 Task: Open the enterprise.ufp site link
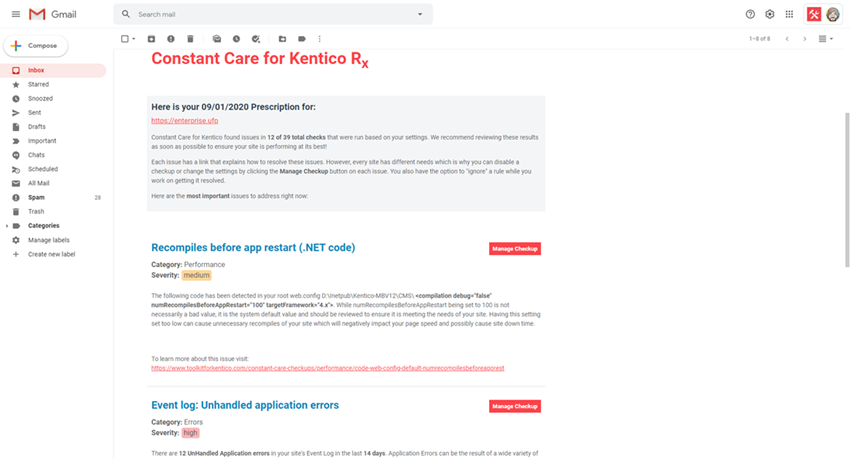coord(184,121)
